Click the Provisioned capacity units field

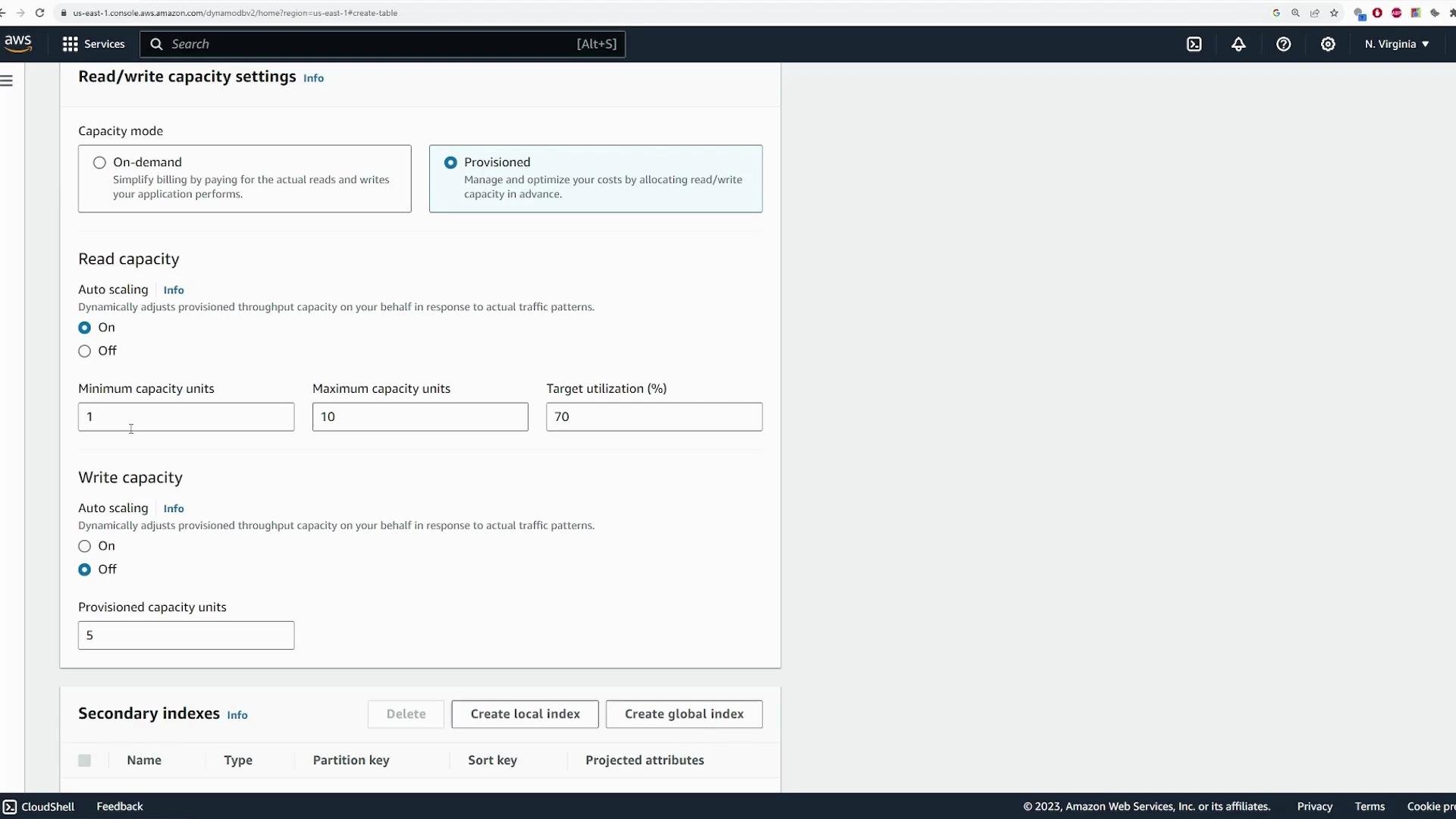tap(186, 635)
